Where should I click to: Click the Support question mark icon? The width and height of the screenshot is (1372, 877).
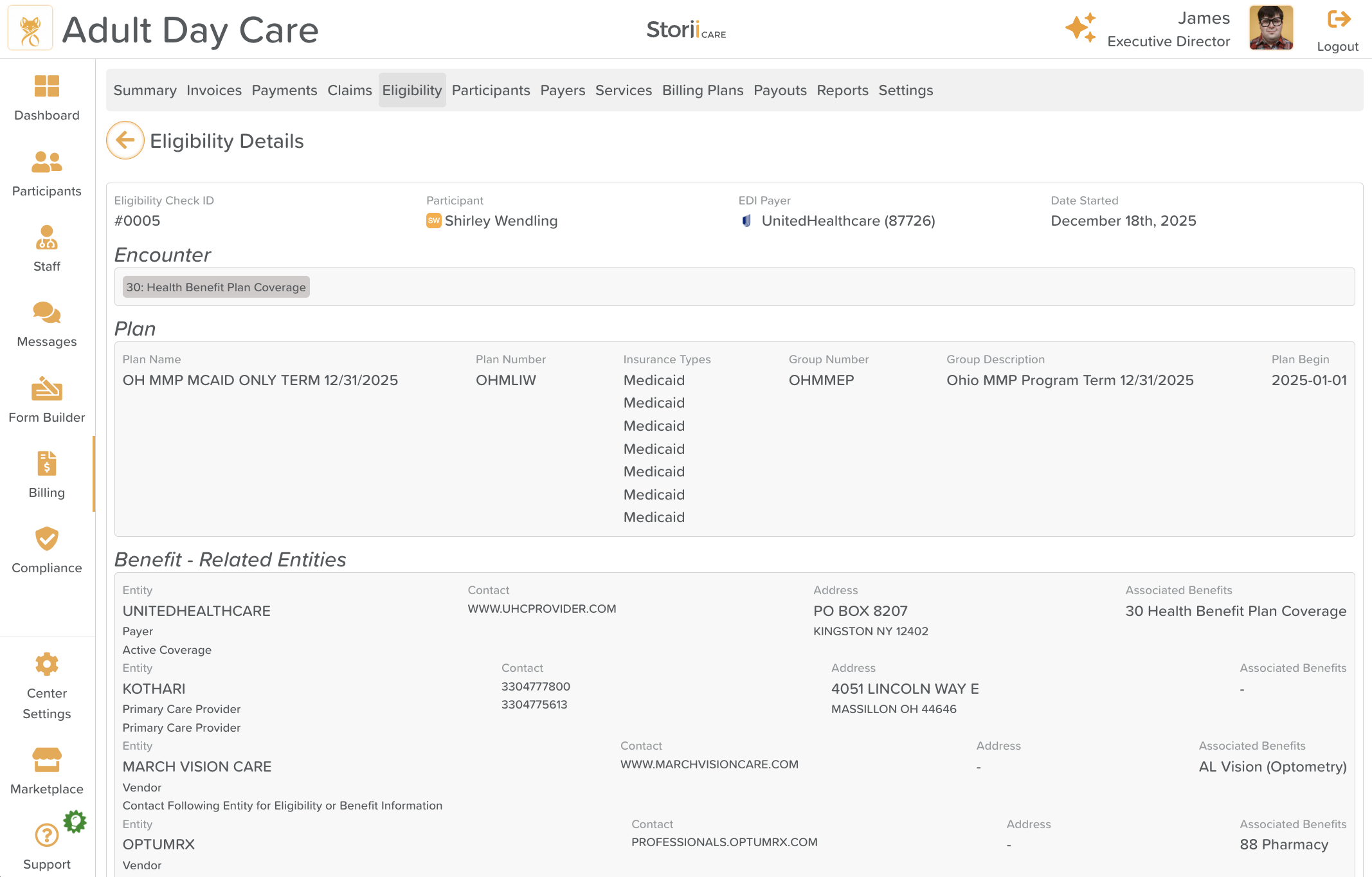(46, 835)
